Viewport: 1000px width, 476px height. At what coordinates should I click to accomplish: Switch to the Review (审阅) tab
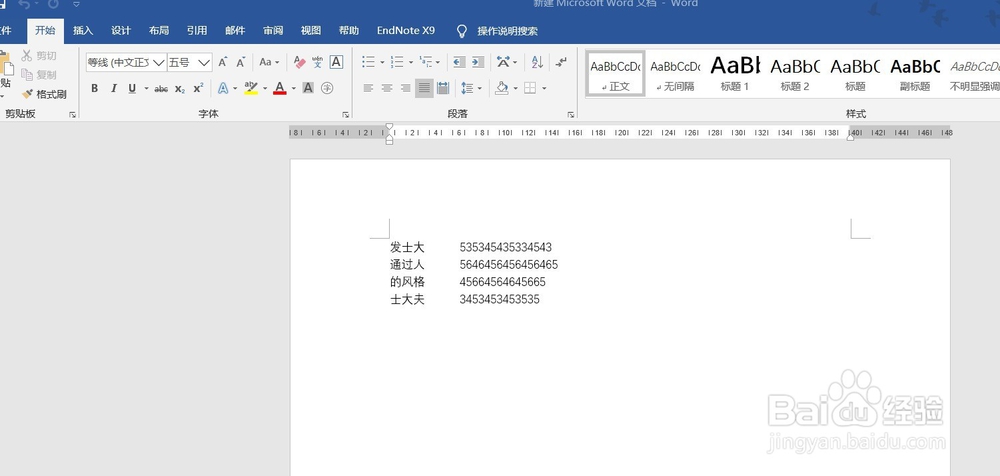point(272,31)
